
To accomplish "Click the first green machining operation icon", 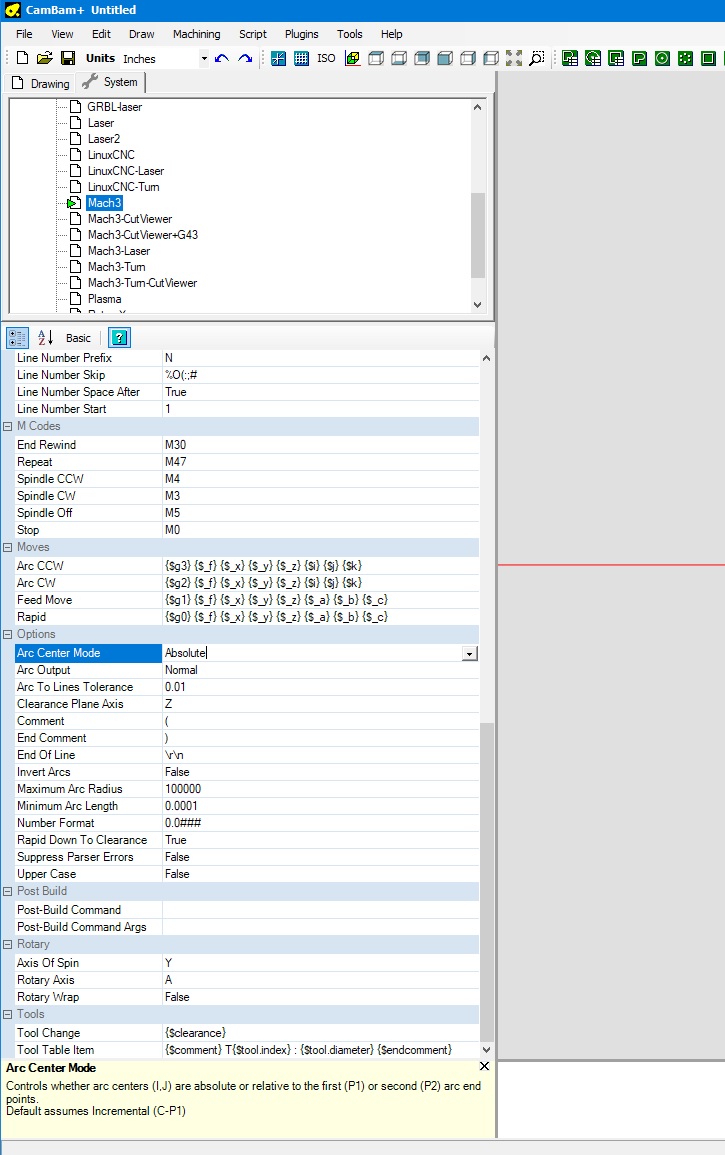I will [x=570, y=58].
